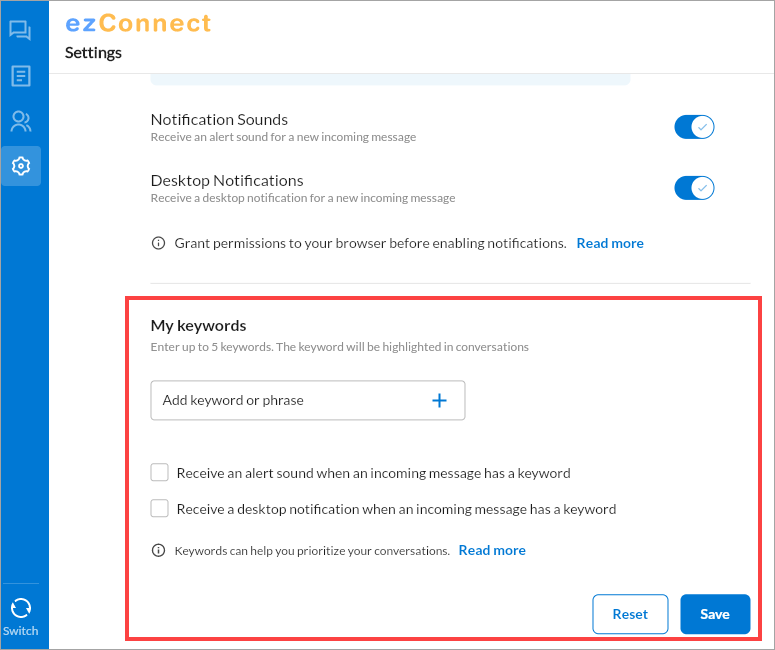This screenshot has height=650, width=775.
Task: Toggle off Notification Sounds switch
Action: (694, 127)
